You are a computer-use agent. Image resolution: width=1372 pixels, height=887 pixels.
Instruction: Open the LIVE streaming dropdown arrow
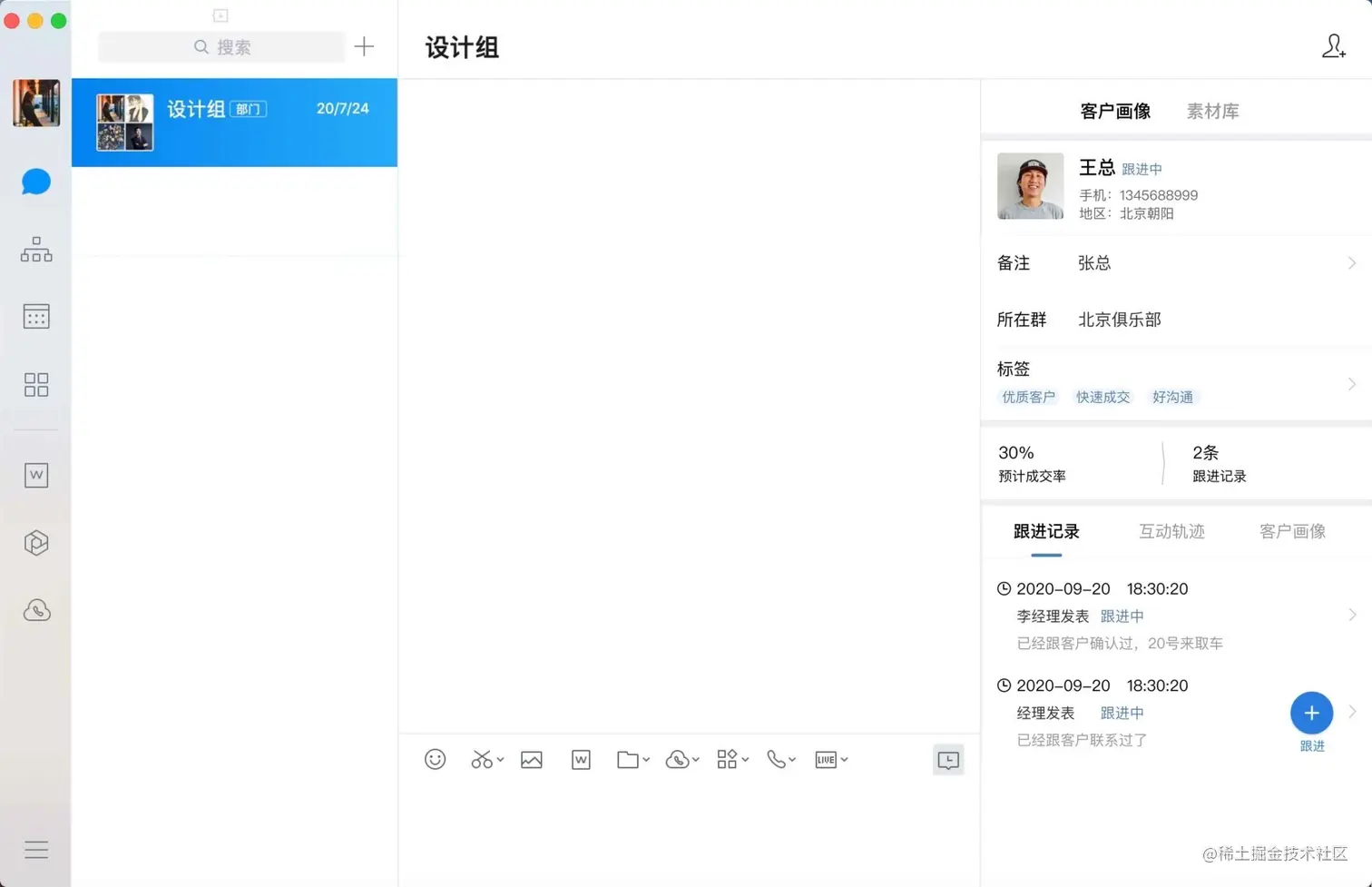843,761
